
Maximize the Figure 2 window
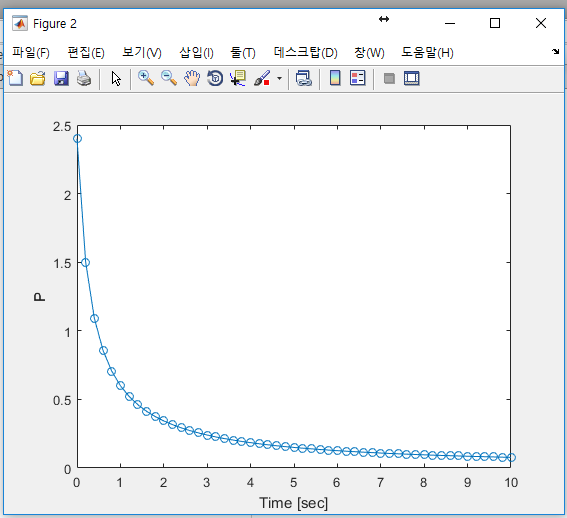(x=495, y=24)
